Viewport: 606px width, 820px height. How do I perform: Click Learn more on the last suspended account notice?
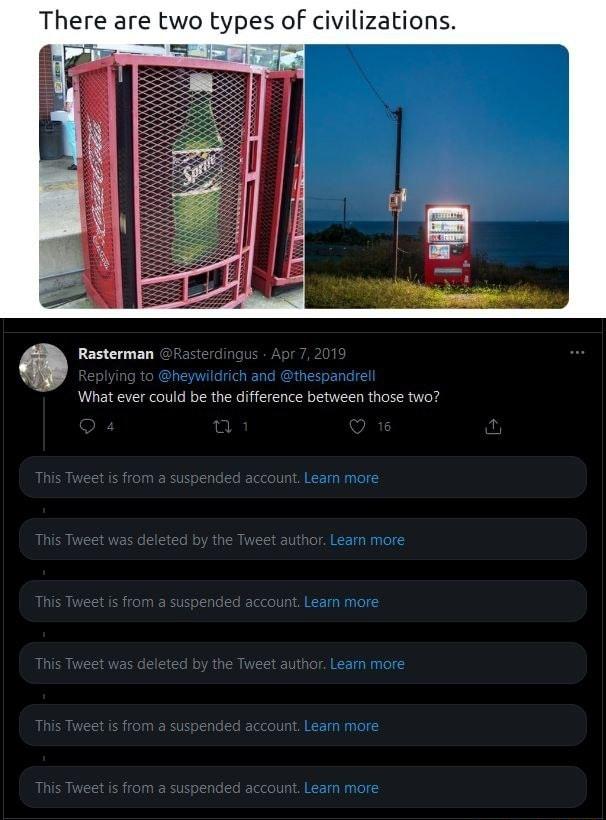[x=342, y=787]
